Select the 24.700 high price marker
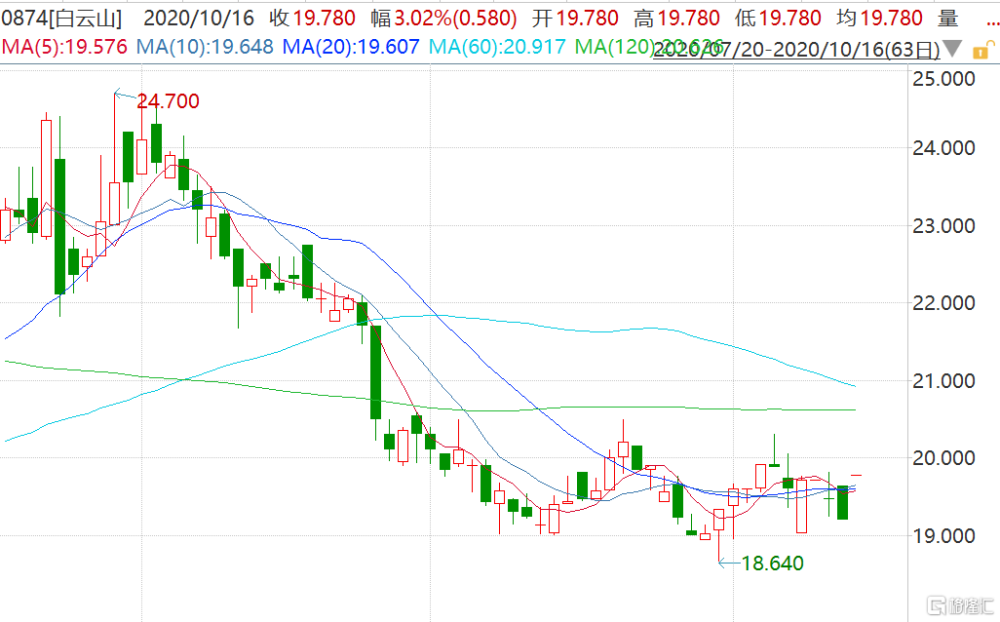Screen dimensions: 1000x622 pos(168,101)
